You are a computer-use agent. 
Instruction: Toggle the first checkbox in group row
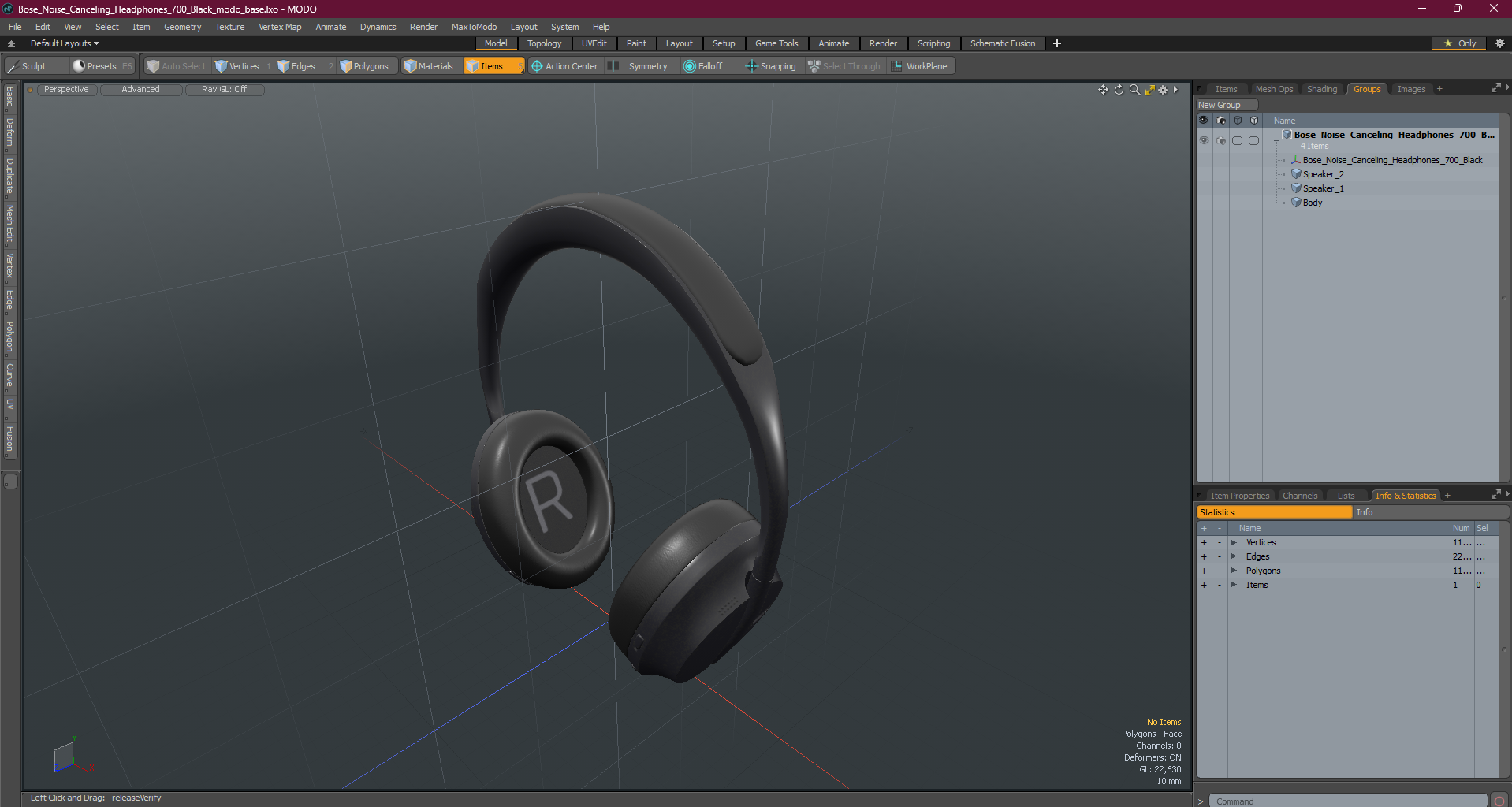pos(1238,140)
